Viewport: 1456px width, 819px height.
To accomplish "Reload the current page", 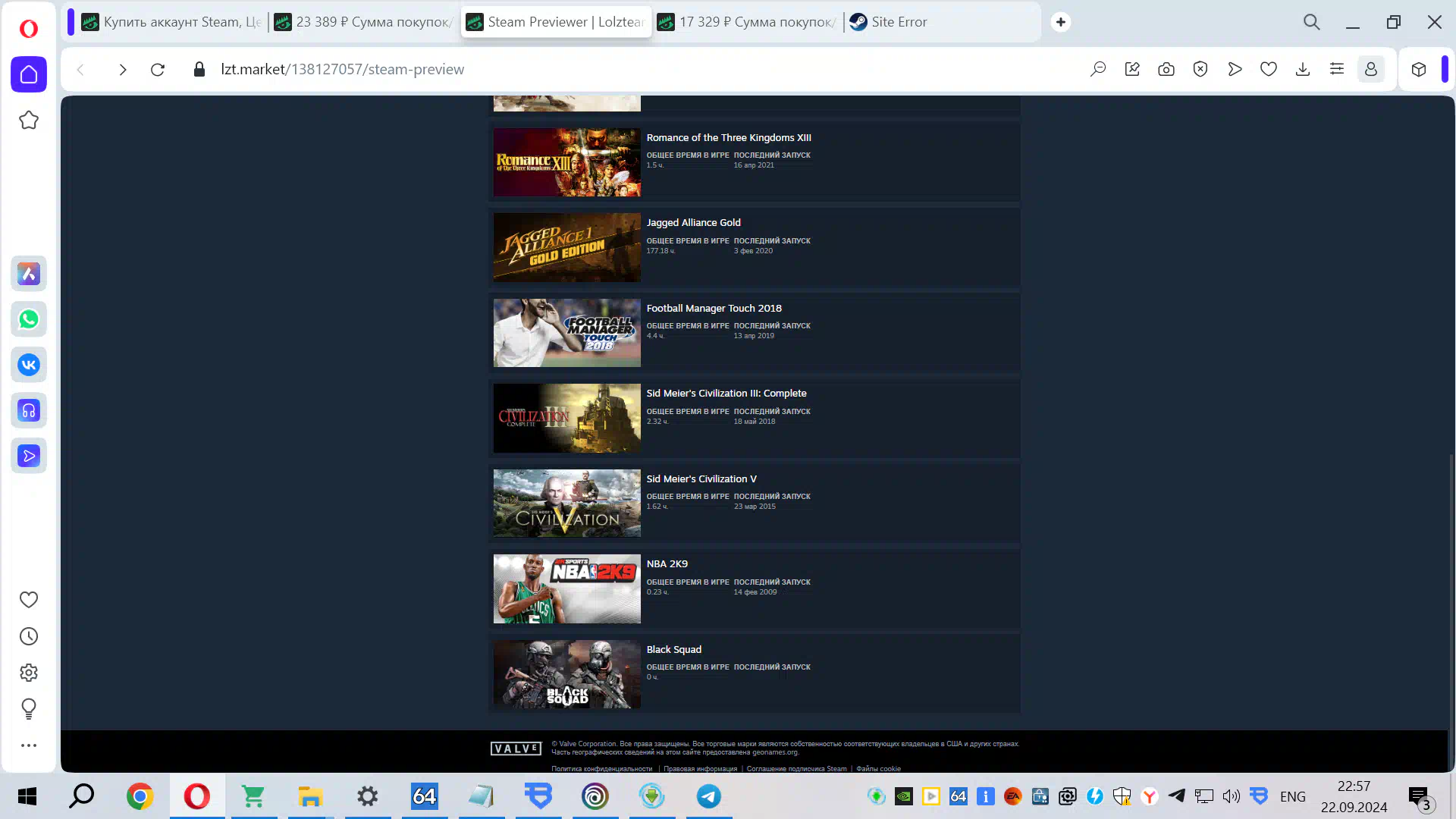I will tap(158, 70).
